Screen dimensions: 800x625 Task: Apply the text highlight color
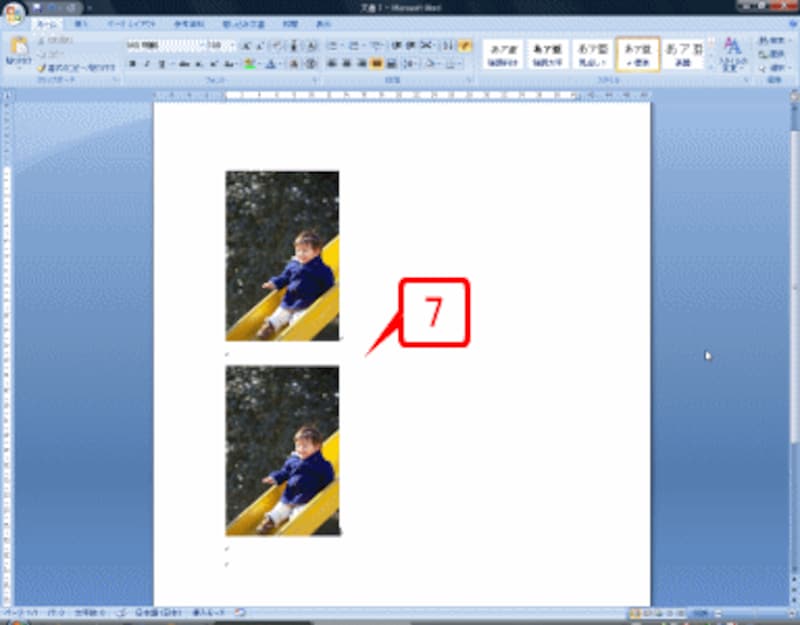point(249,64)
